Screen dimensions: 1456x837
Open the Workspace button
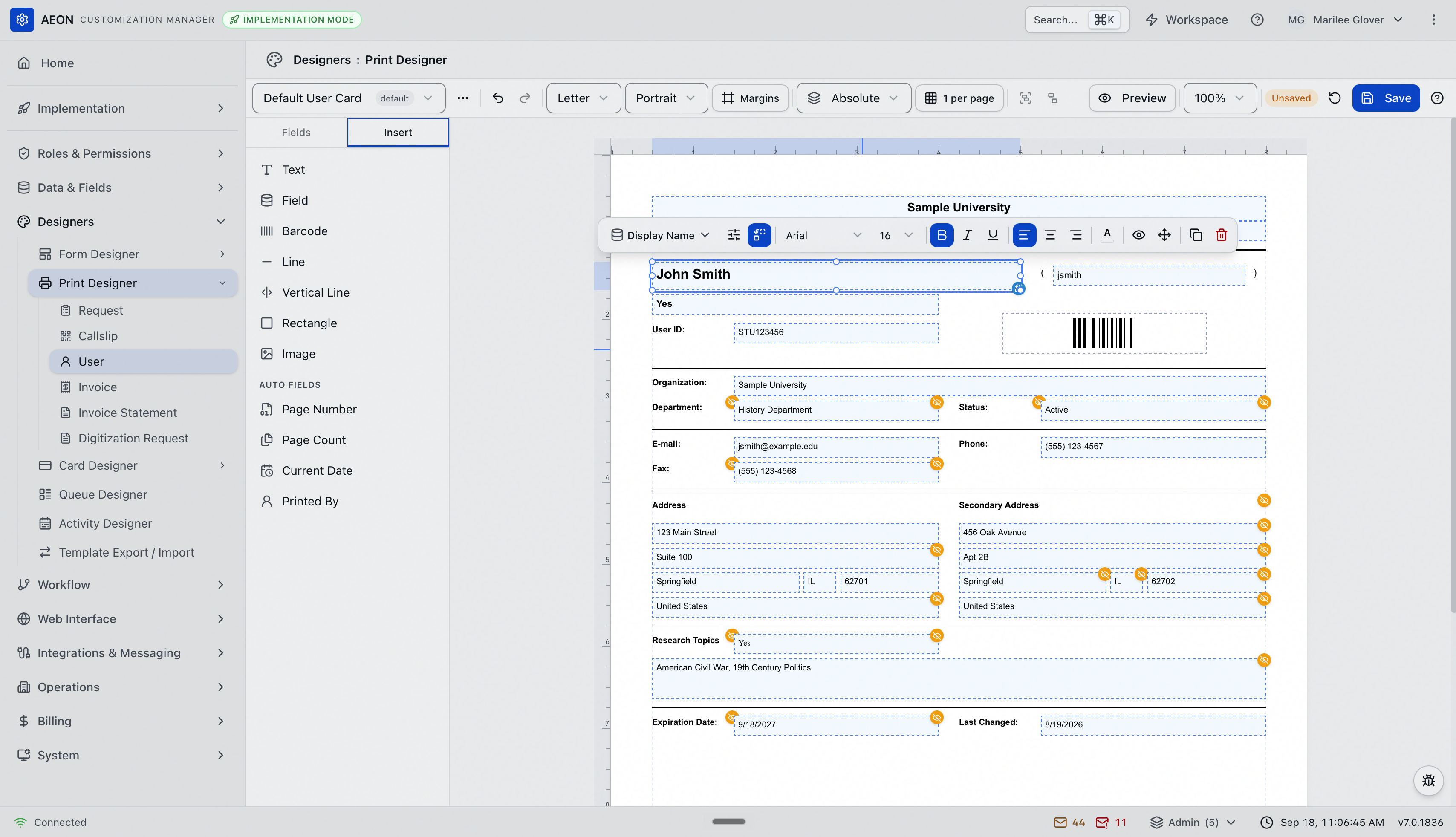coord(1187,20)
